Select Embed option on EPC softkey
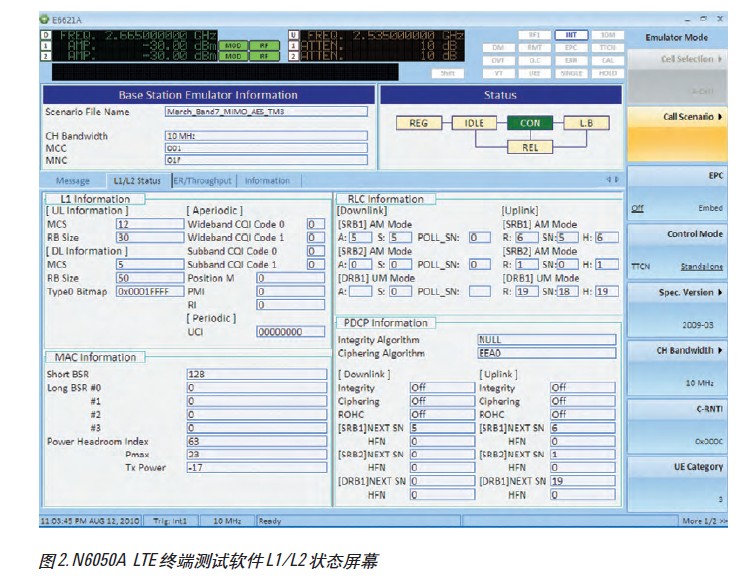754x578 pixels. pyautogui.click(x=710, y=208)
